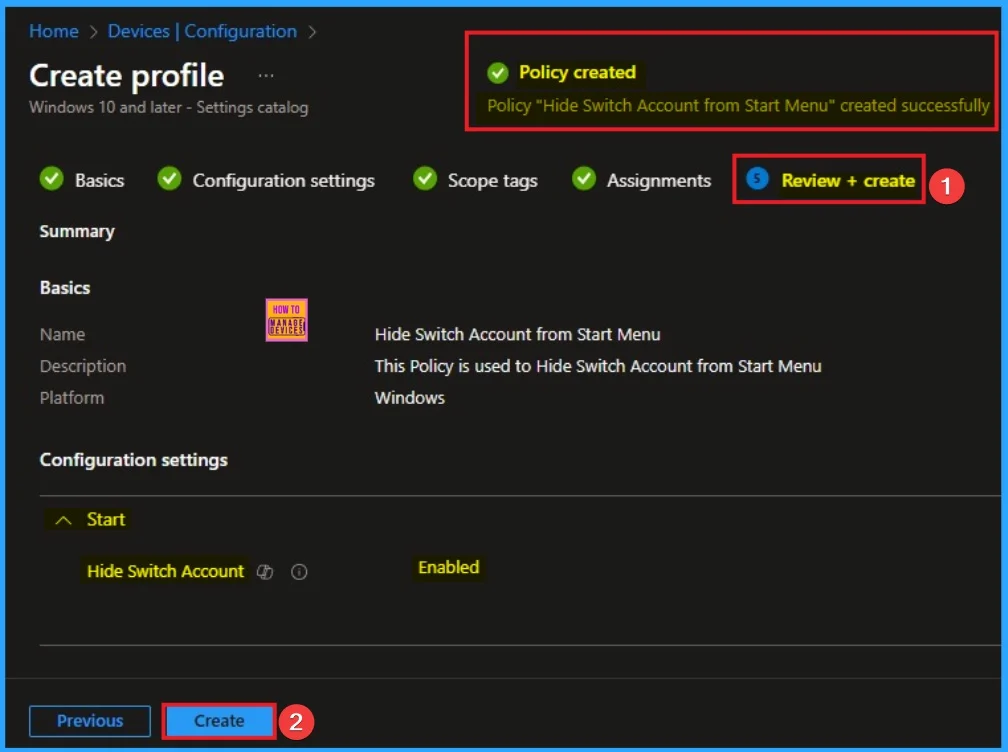The height and width of the screenshot is (752, 1008).
Task: Select the Review + create tab
Action: click(848, 181)
